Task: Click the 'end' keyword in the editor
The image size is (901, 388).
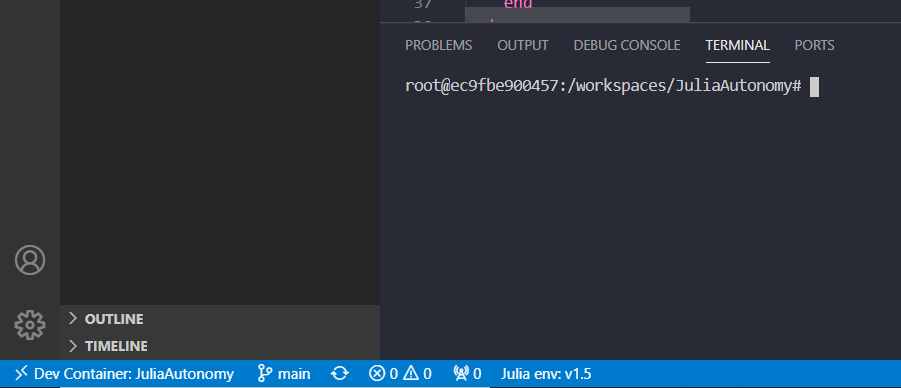Action: pyautogui.click(x=518, y=5)
